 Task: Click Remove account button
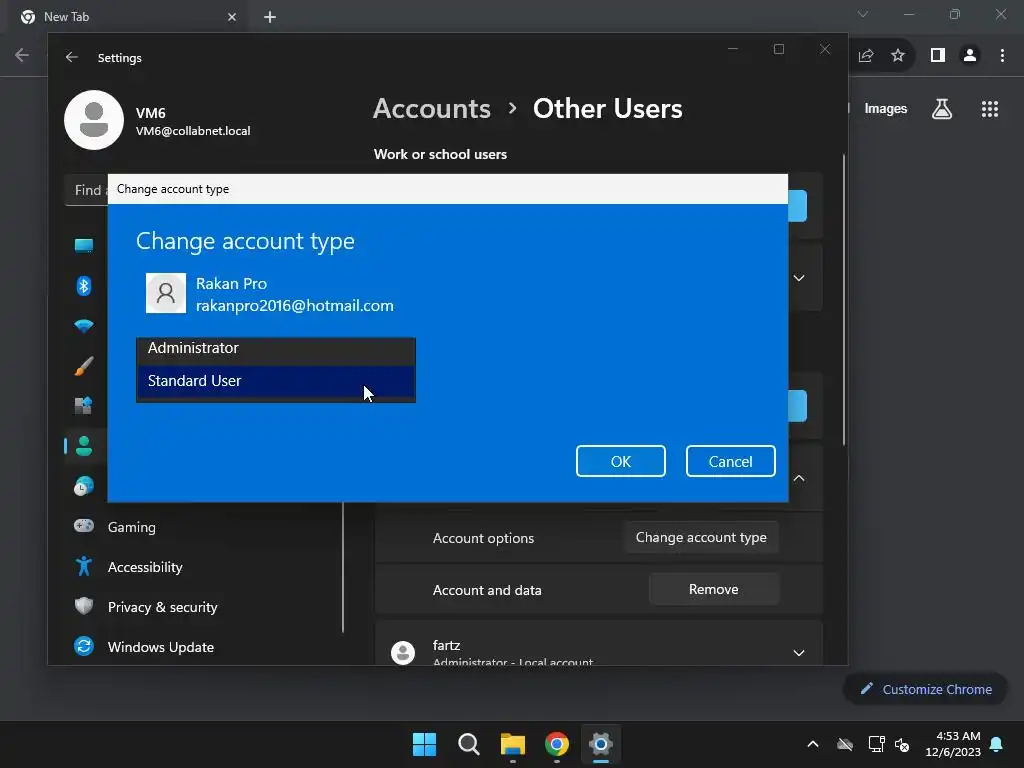point(713,589)
